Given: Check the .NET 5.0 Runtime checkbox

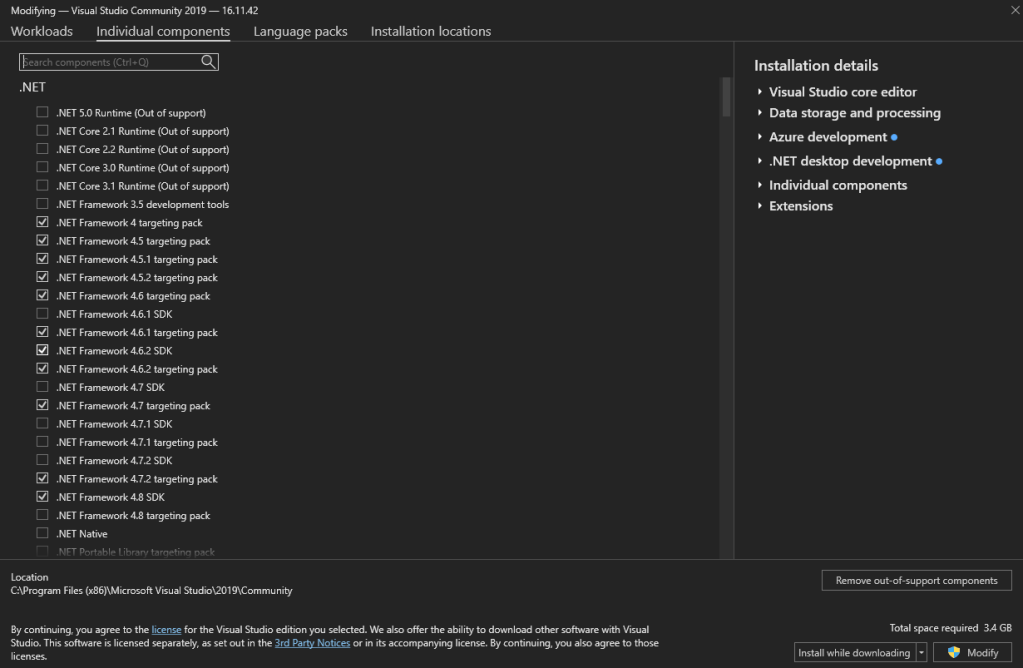Looking at the screenshot, I should pyautogui.click(x=42, y=113).
